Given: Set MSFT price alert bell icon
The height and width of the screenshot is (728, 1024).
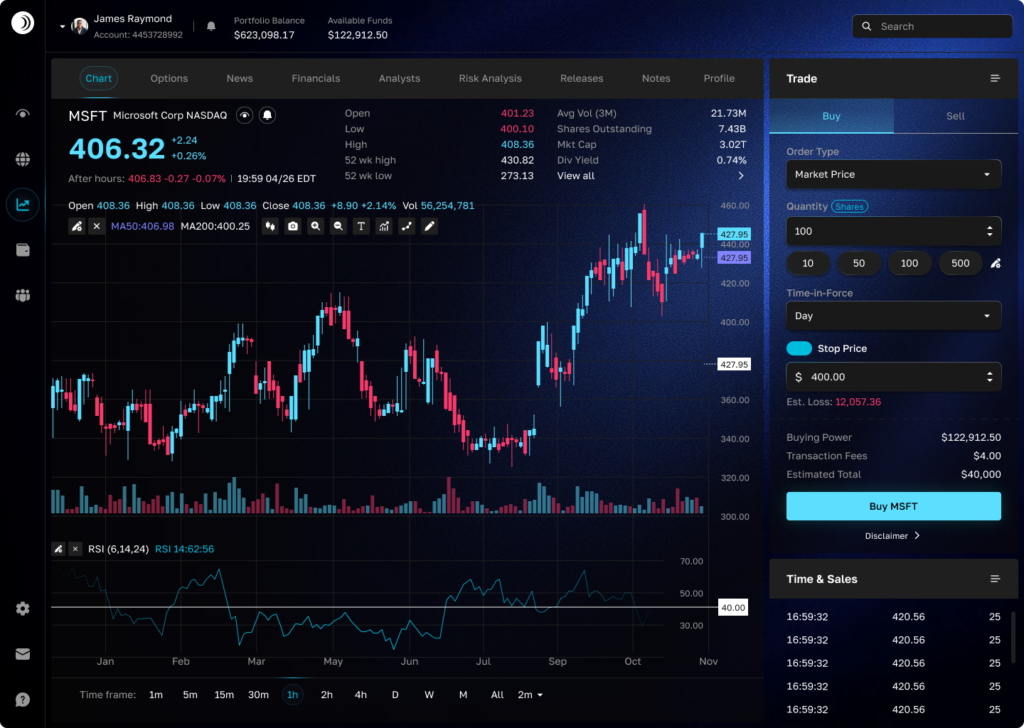Looking at the screenshot, I should [x=267, y=116].
